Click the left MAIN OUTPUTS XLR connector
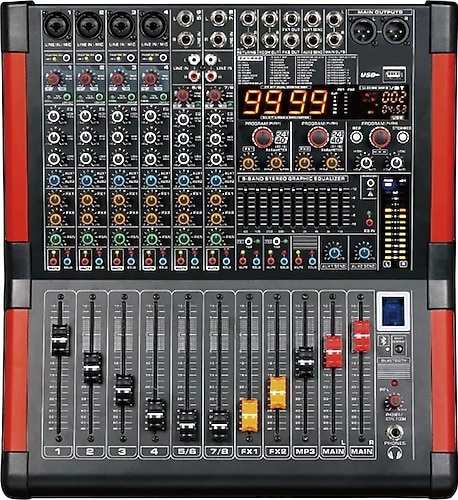Viewport: 458px width, 500px height. click(364, 31)
